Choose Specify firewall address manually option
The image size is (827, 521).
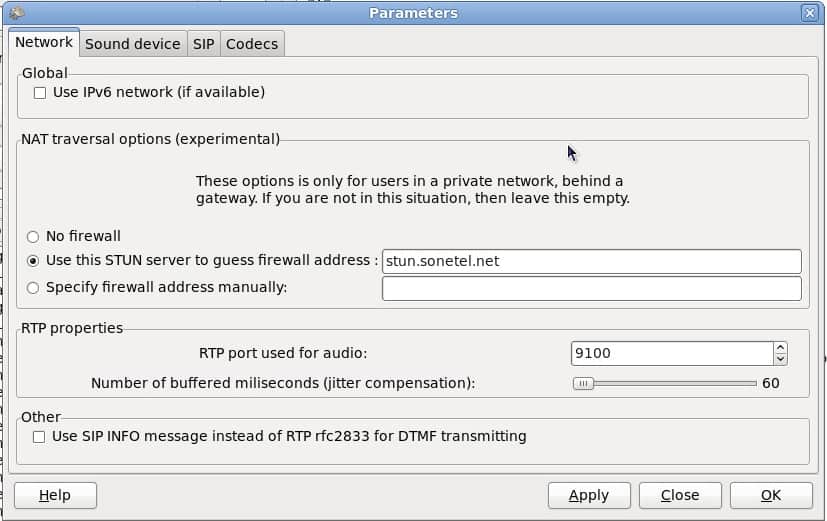[x=33, y=288]
